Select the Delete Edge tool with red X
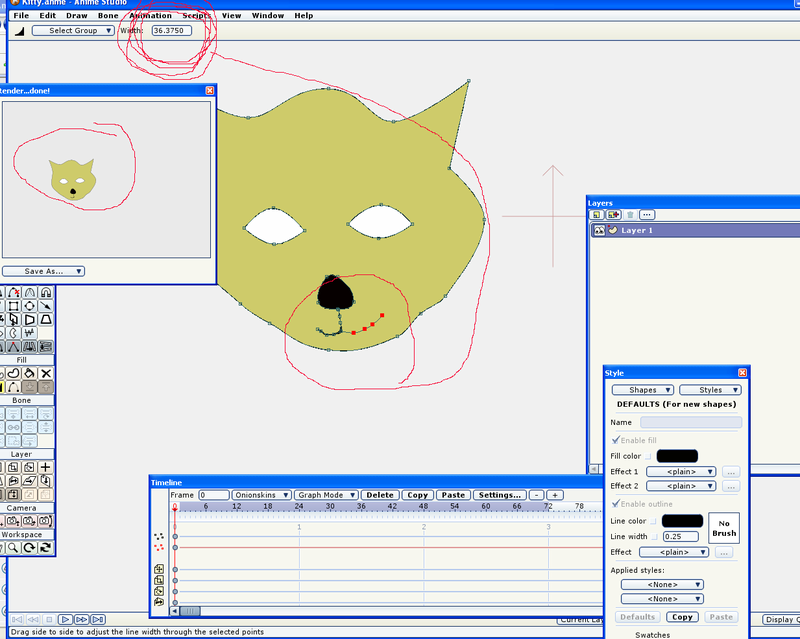The height and width of the screenshot is (639, 800). click(14, 292)
